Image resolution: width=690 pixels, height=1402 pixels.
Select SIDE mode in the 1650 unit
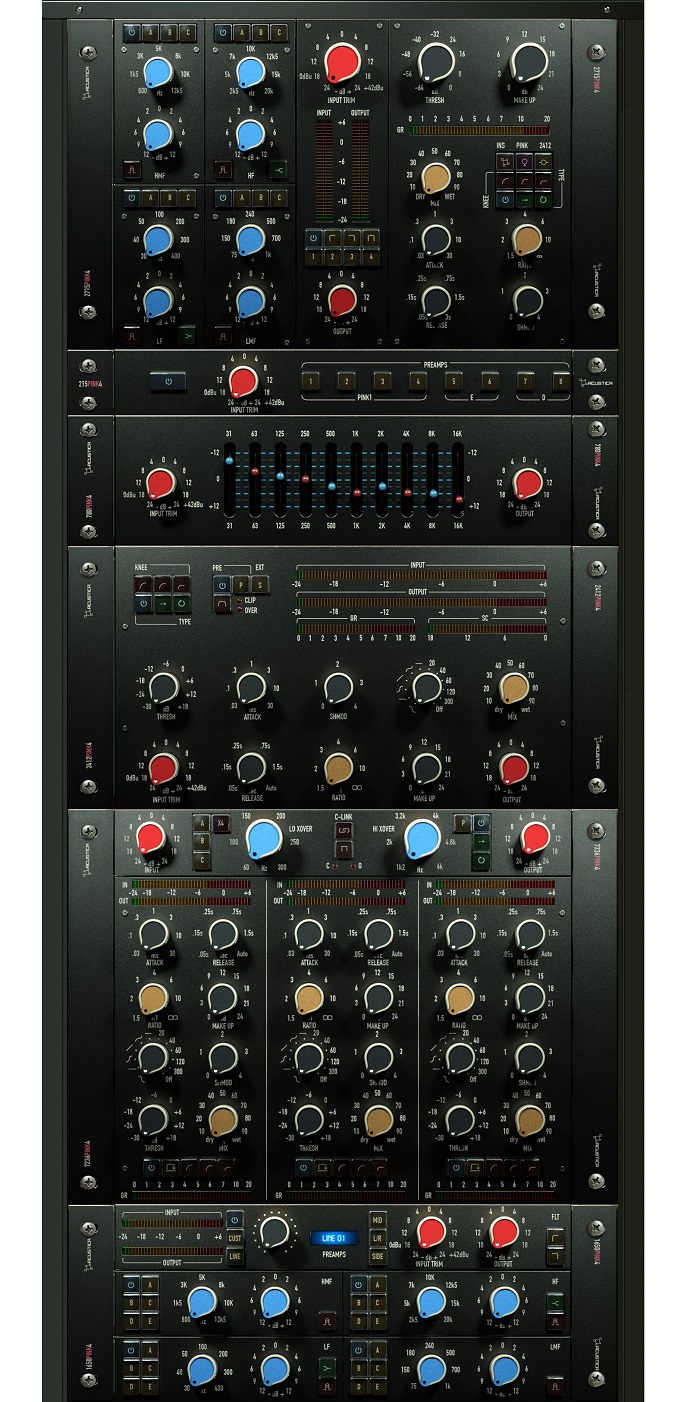tap(378, 1257)
